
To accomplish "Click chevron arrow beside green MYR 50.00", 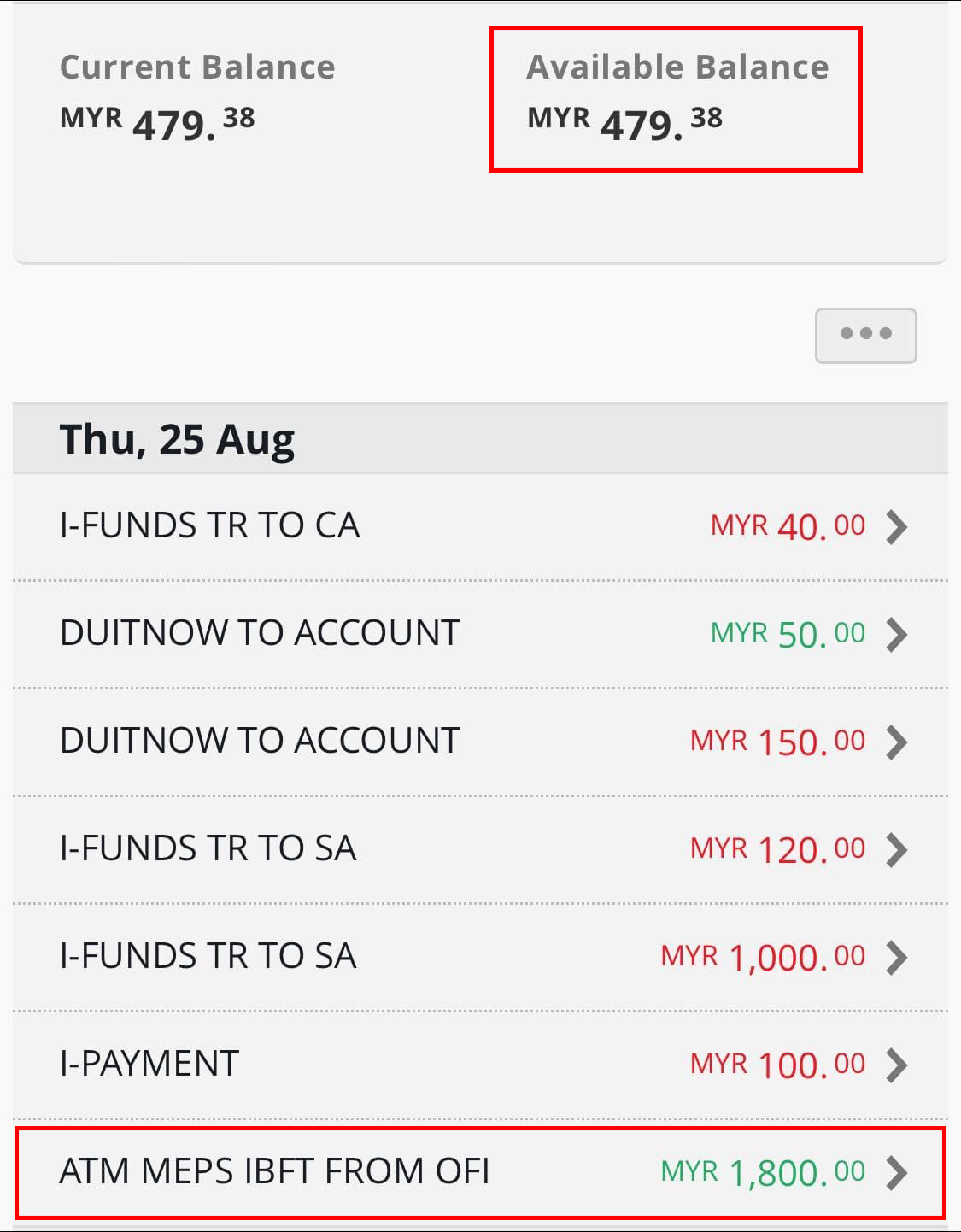I will coord(896,634).
